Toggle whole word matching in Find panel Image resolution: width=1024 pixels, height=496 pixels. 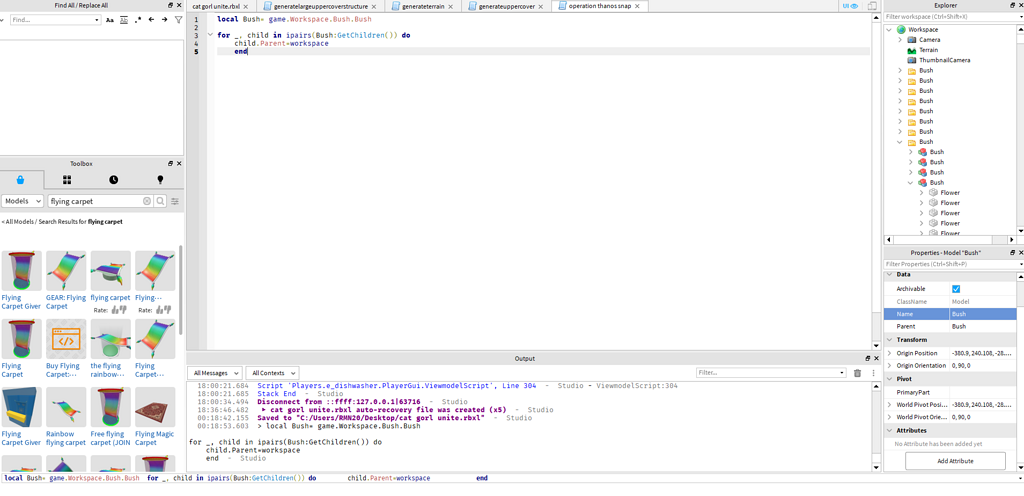[124, 20]
